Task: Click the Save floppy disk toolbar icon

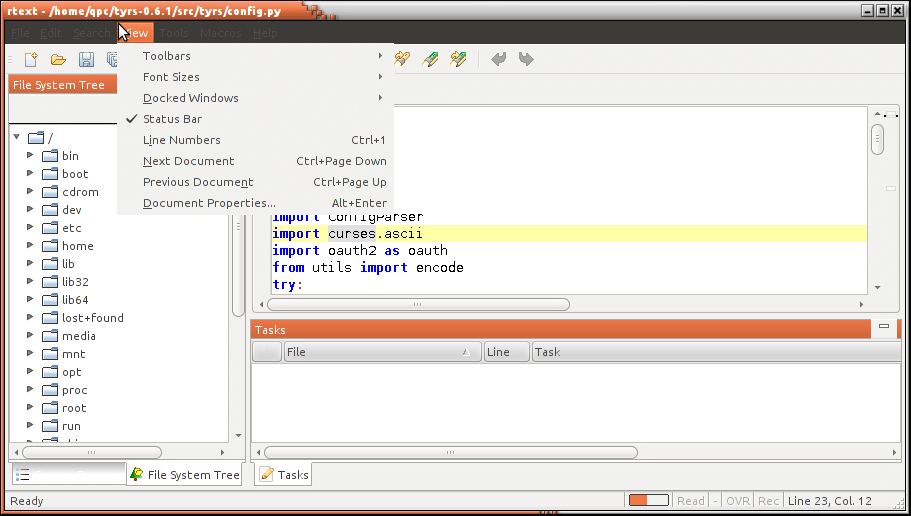Action: click(87, 59)
